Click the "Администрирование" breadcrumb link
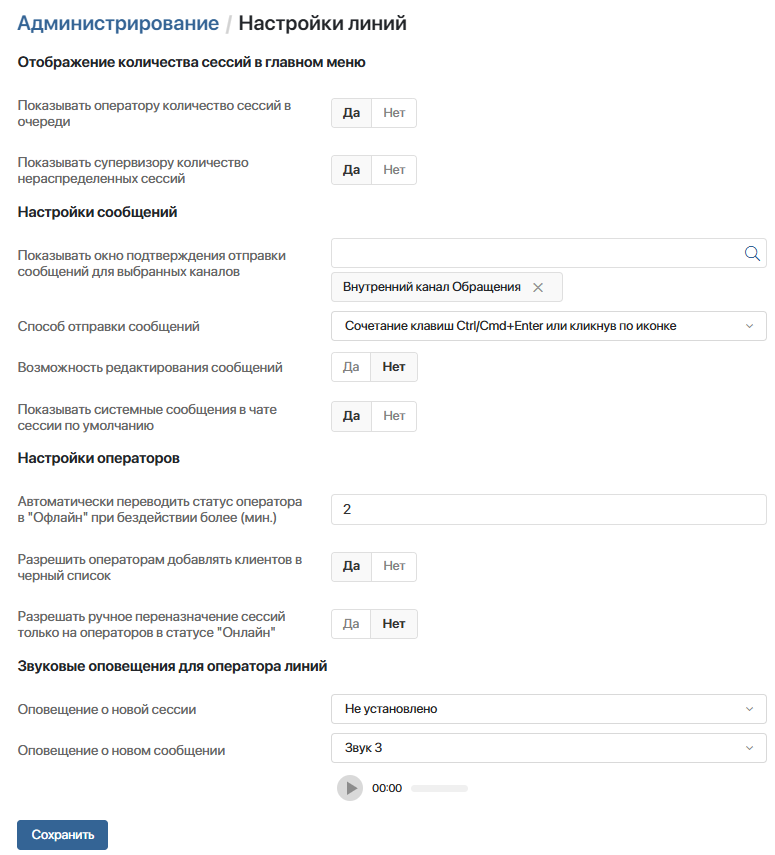Viewport: 775px width, 855px height. click(x=111, y=22)
